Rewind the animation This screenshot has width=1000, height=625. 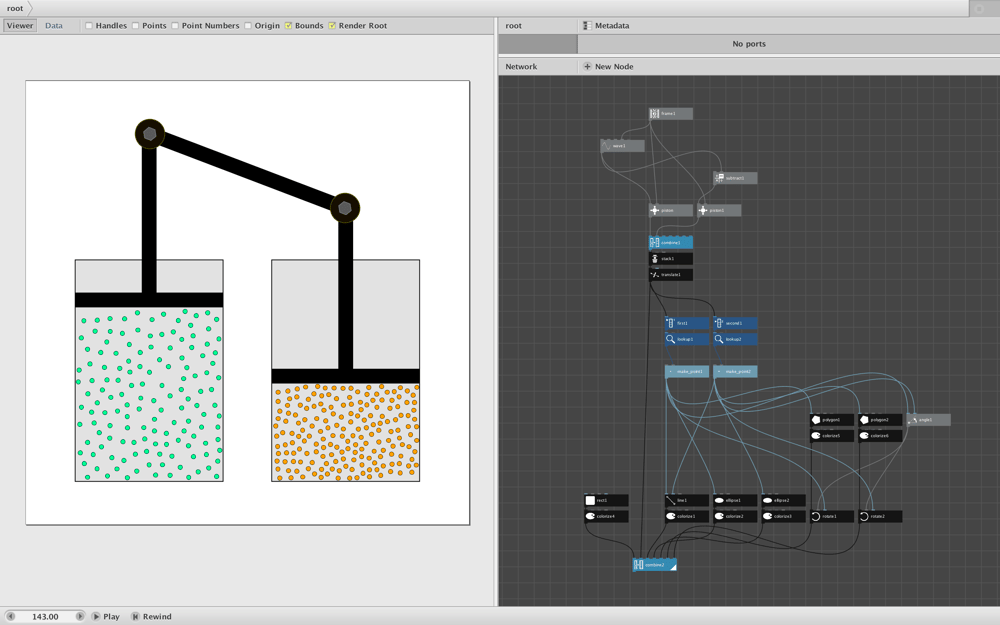pos(152,617)
